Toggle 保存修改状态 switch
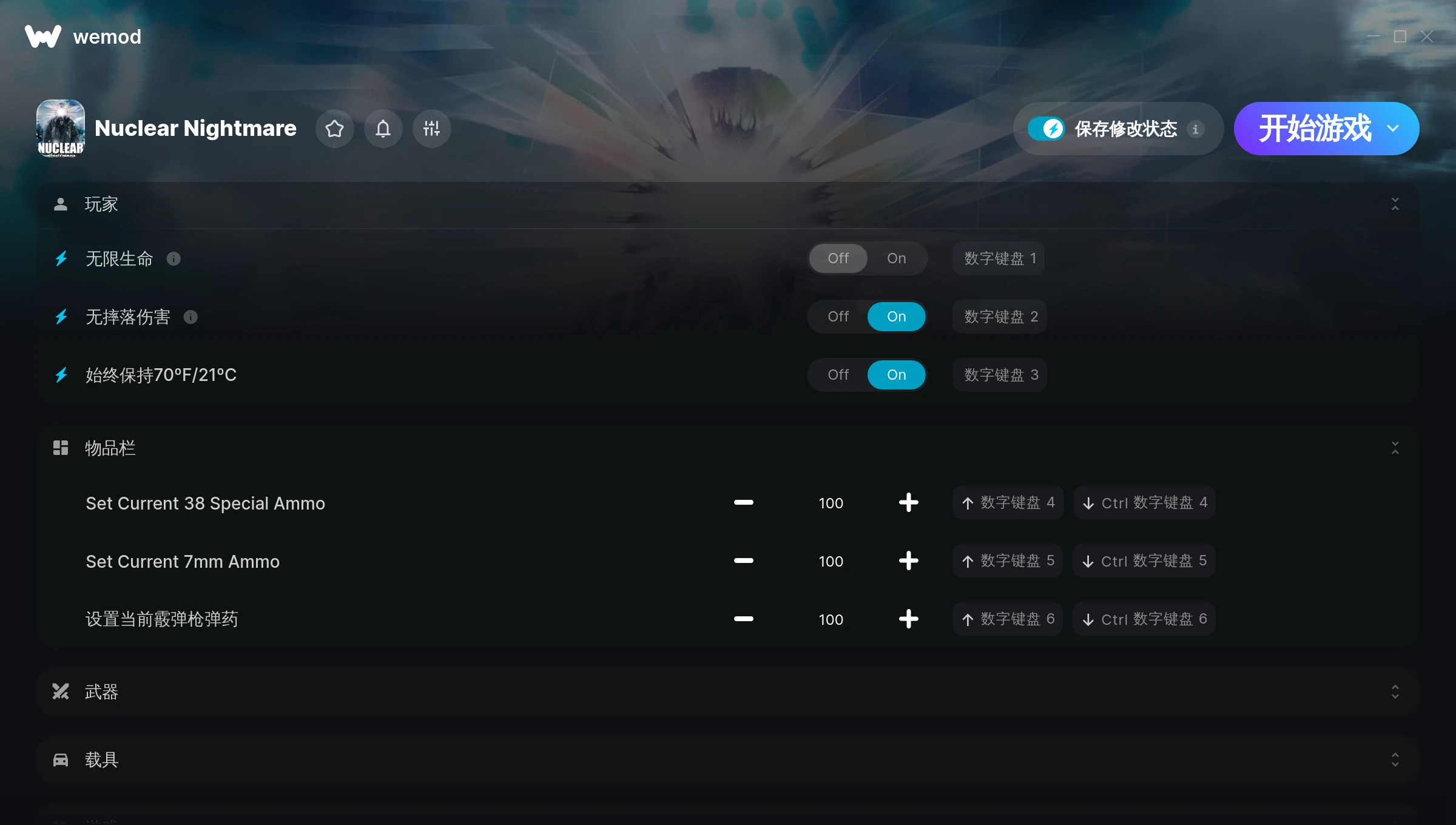The image size is (1456, 825). click(1046, 129)
